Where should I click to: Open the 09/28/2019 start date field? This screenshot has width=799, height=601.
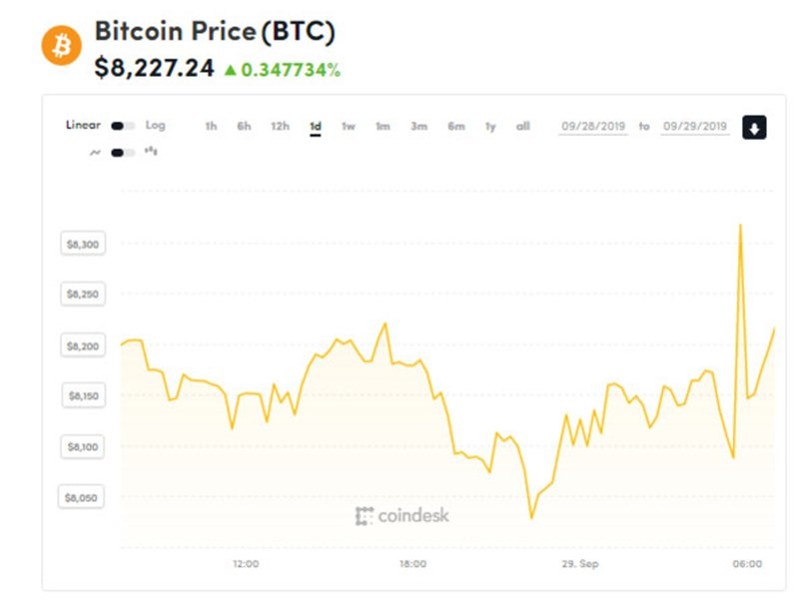point(593,126)
